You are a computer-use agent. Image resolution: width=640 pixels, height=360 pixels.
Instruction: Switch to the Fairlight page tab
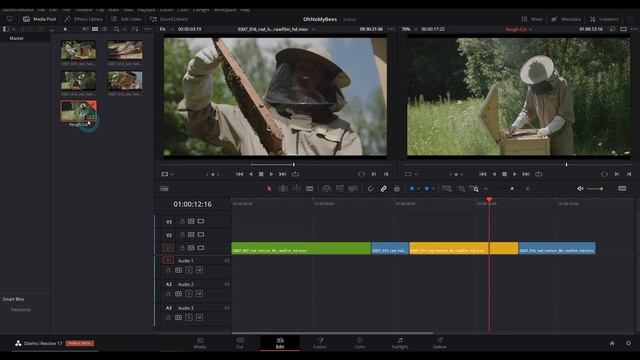400,343
